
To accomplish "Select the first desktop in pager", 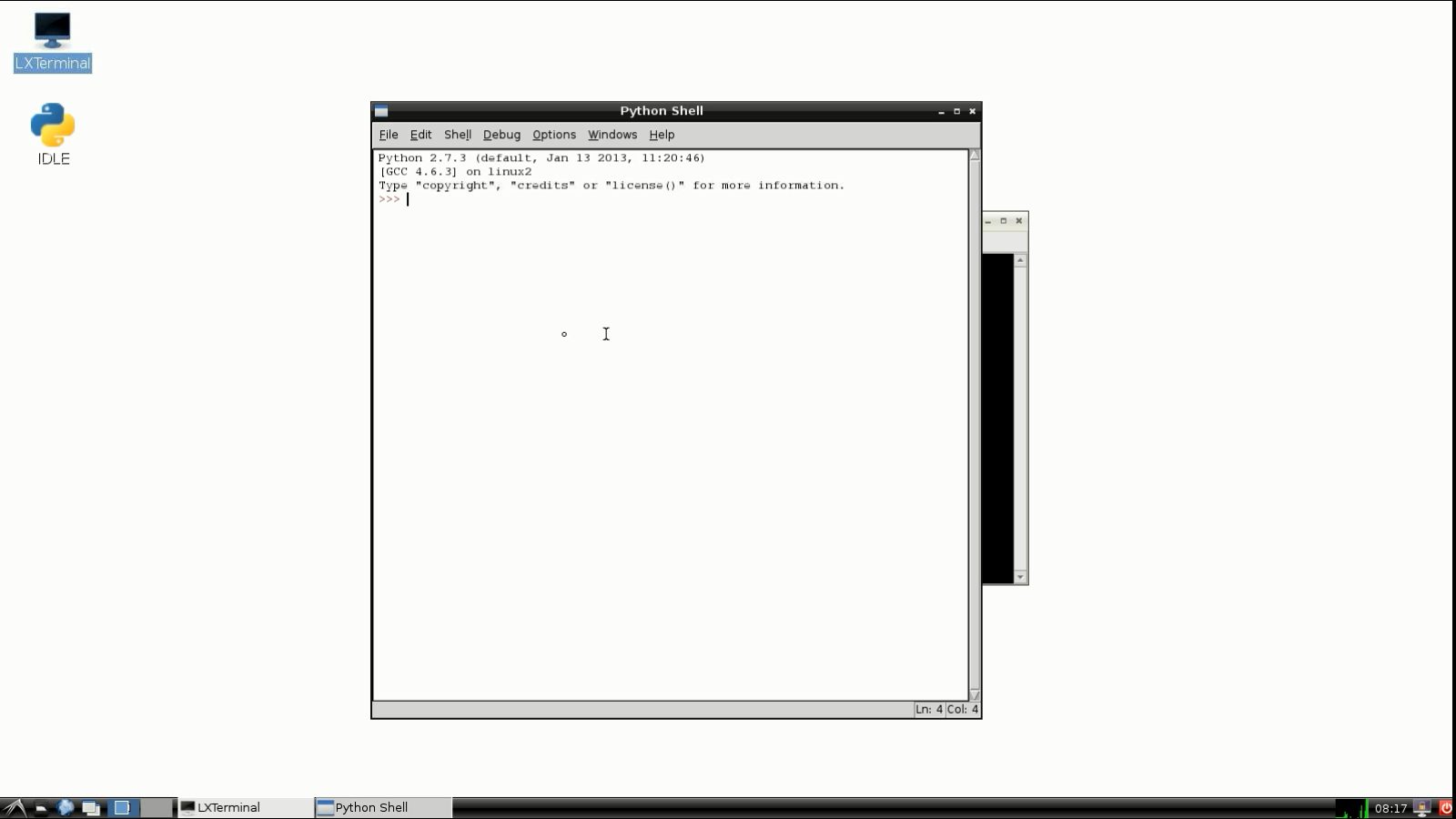I will pos(122,807).
